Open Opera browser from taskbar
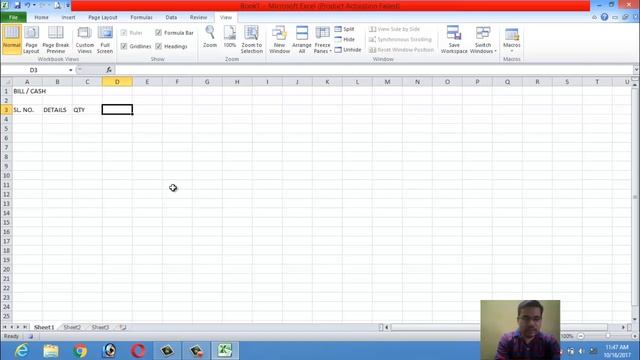The width and height of the screenshot is (640, 360). click(138, 351)
